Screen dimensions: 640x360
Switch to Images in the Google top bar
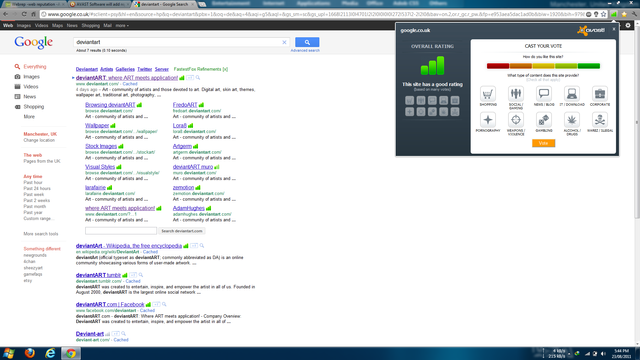(x=24, y=25)
